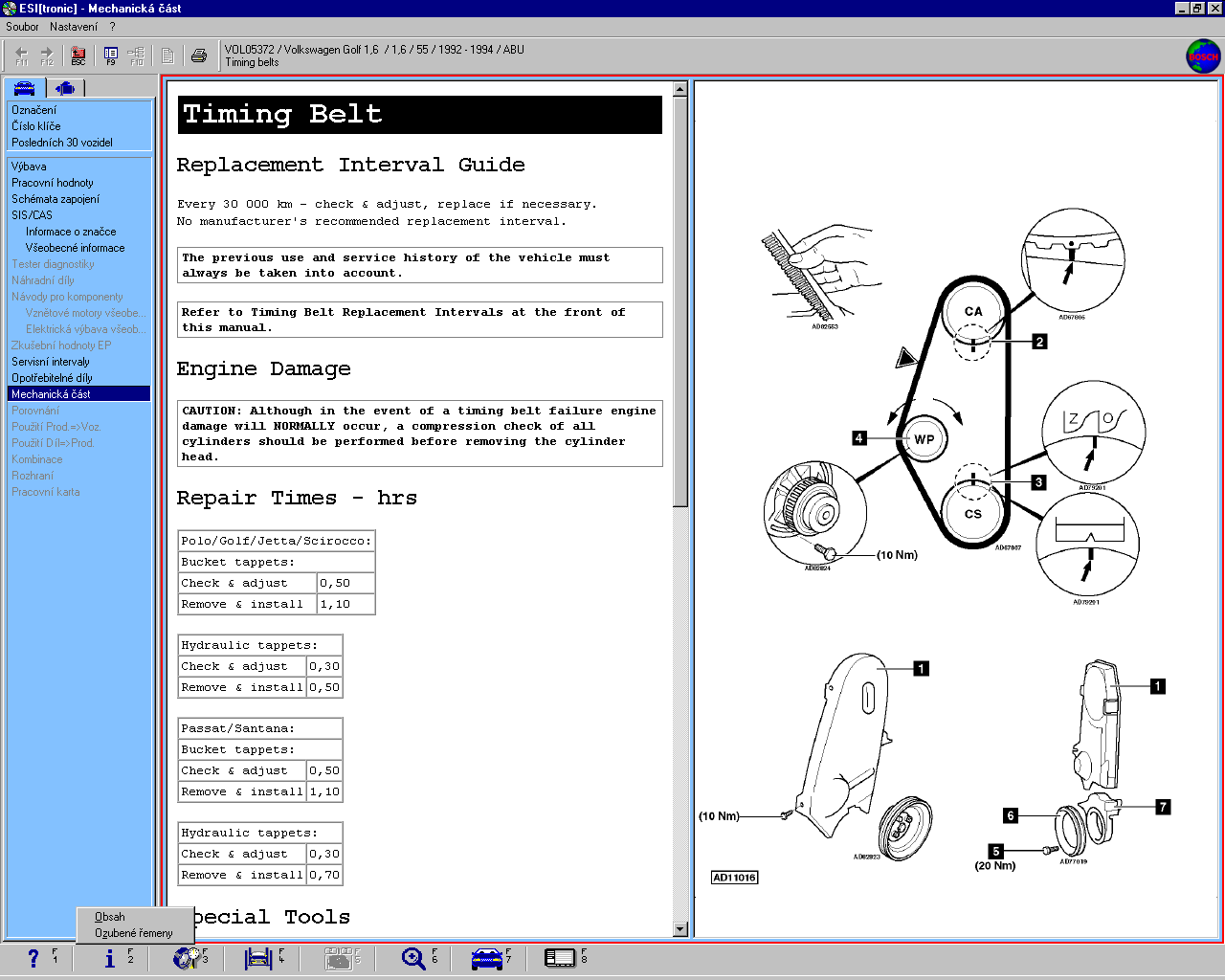Select Tester diagnostiky in sidebar
Viewport: 1225px width, 980px height.
pos(53,264)
